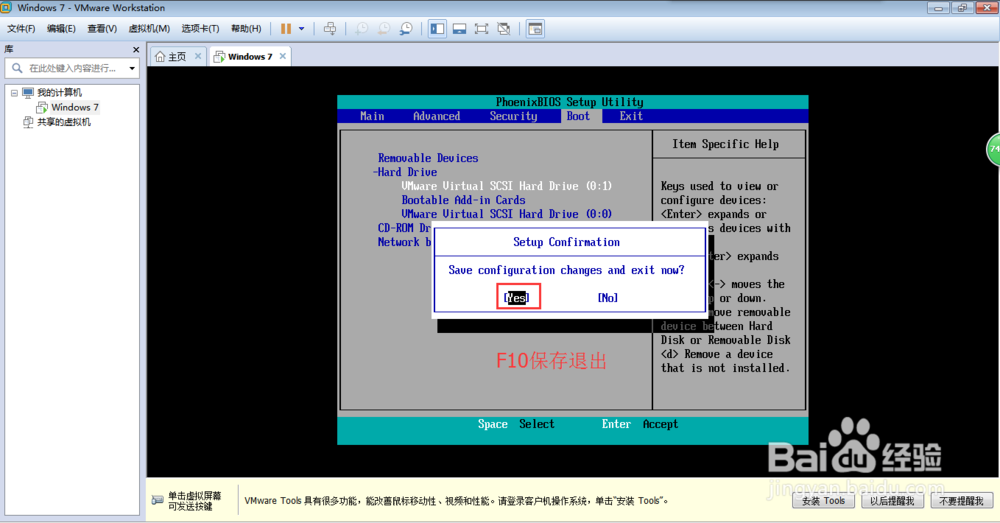Select 共享的虚拟机 in the library tree
The height and width of the screenshot is (523, 1000).
pos(64,122)
